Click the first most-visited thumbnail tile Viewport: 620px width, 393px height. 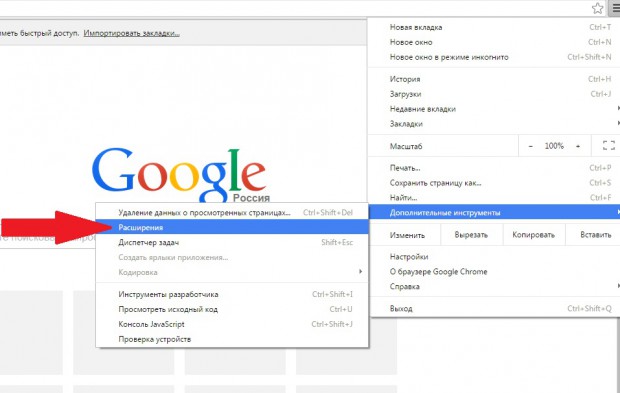click(31, 333)
